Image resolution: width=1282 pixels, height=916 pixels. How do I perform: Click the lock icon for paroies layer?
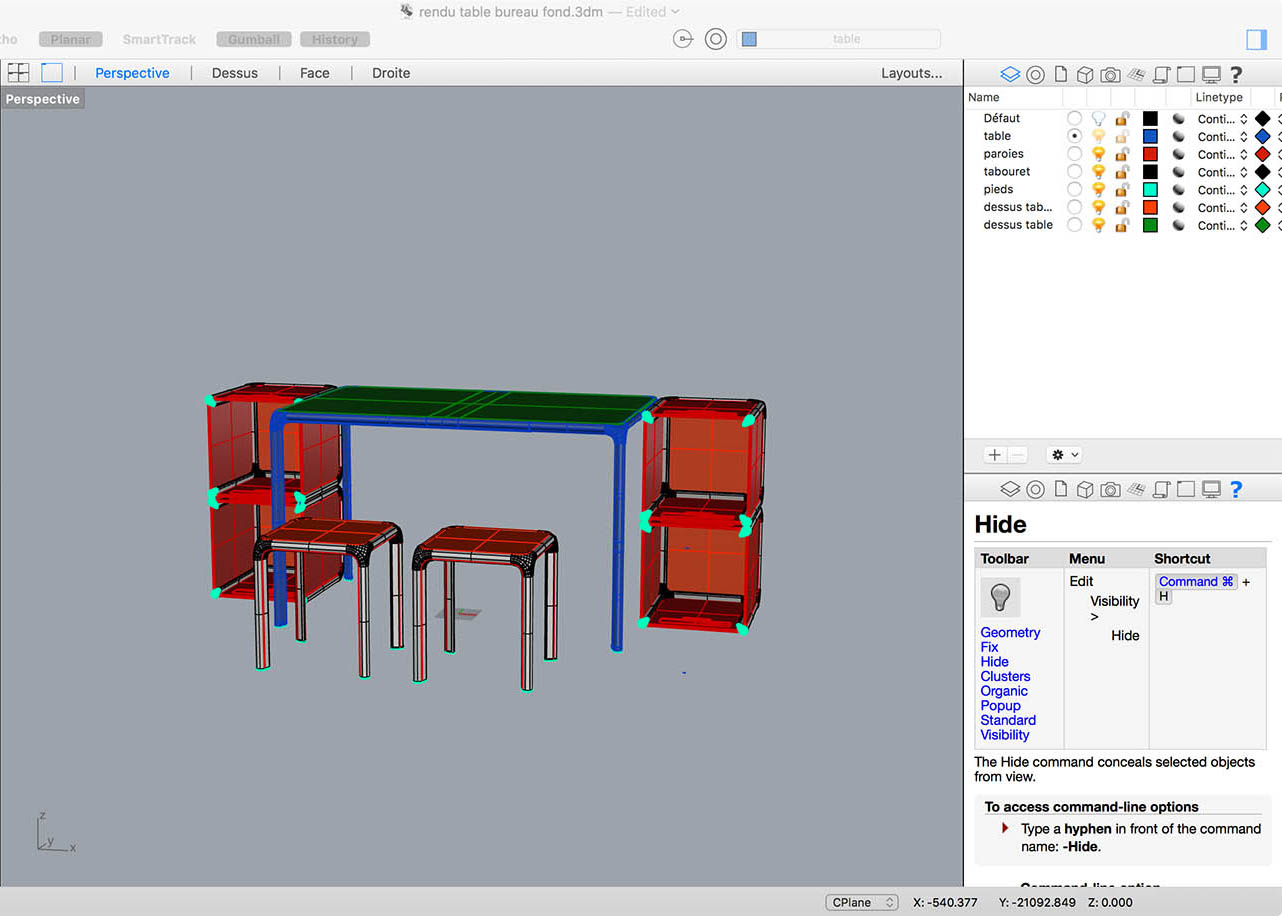1123,154
